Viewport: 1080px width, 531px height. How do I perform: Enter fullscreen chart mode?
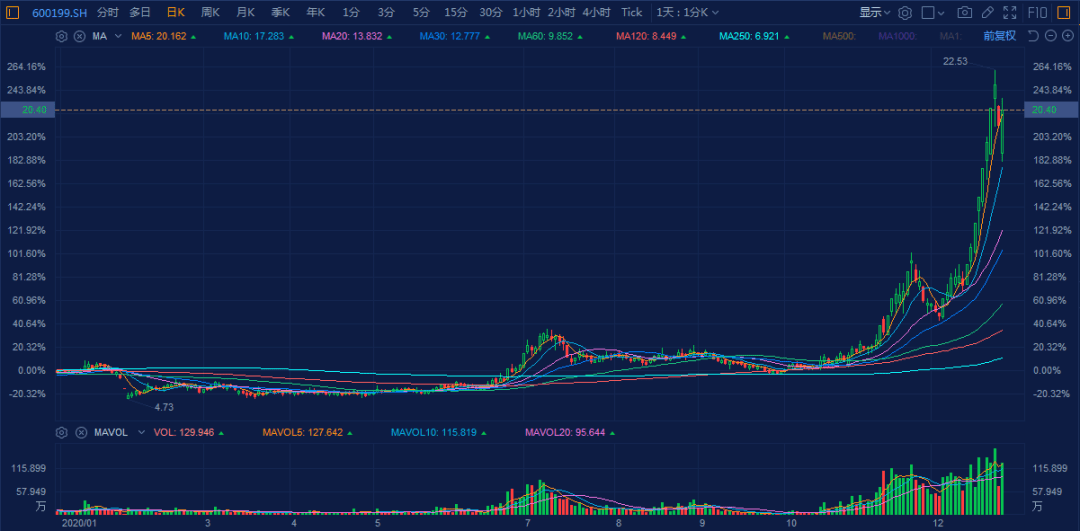point(1010,12)
